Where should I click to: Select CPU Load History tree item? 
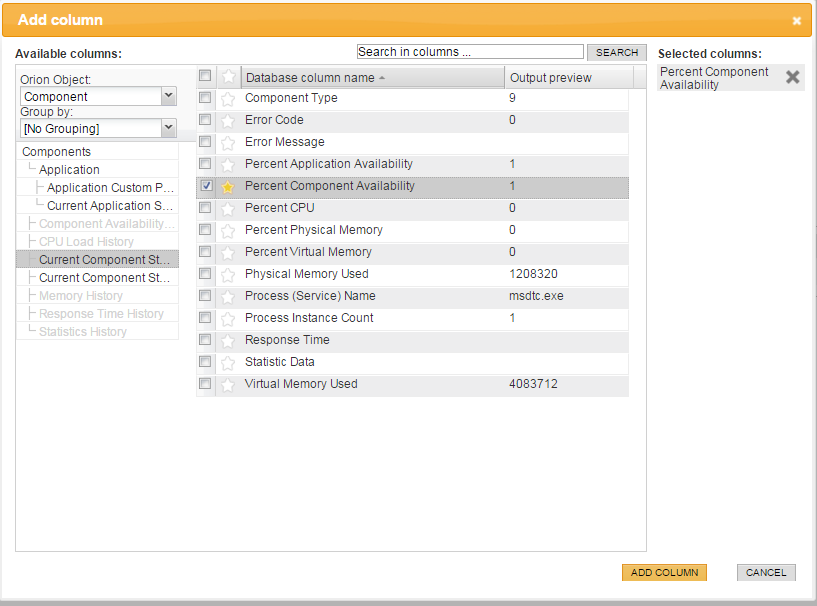pos(86,242)
